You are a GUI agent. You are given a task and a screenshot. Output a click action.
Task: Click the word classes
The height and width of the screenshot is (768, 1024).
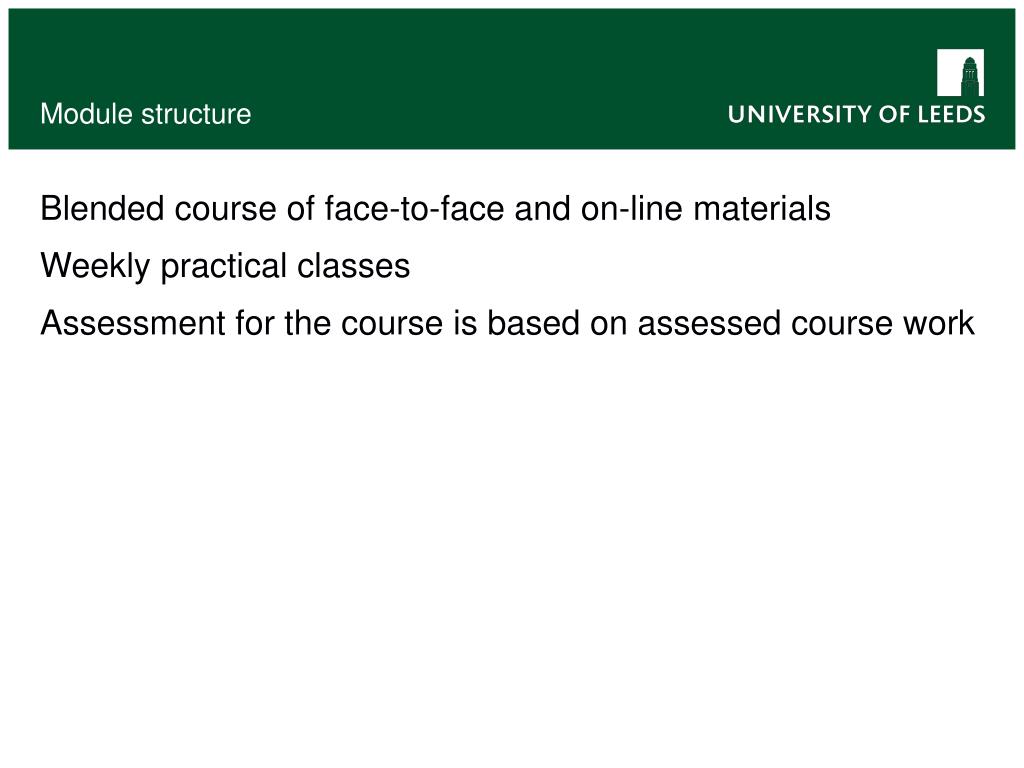[353, 266]
